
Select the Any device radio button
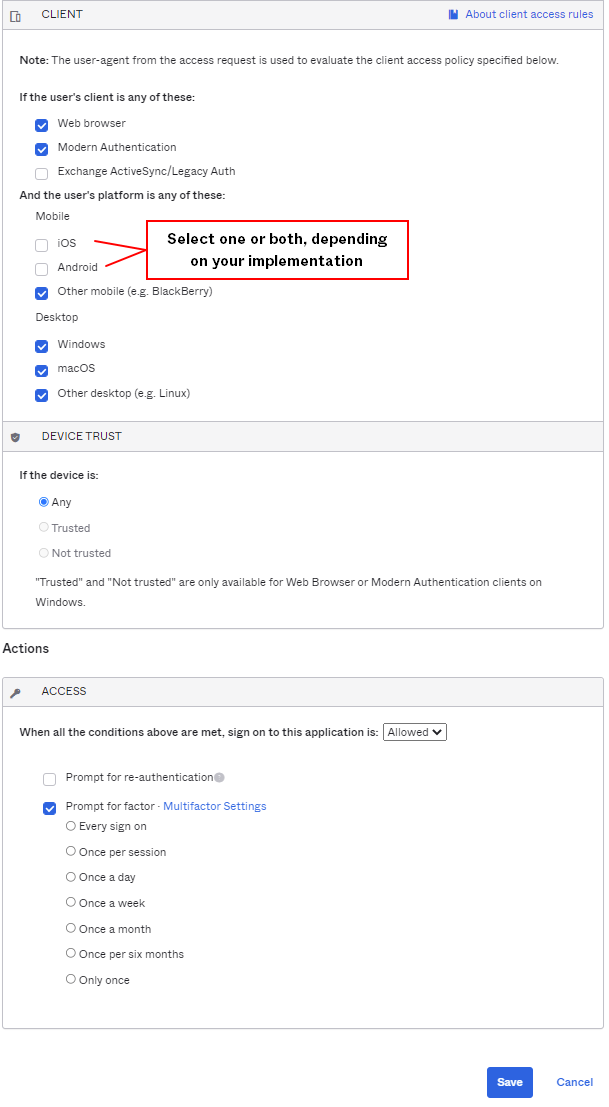click(44, 502)
